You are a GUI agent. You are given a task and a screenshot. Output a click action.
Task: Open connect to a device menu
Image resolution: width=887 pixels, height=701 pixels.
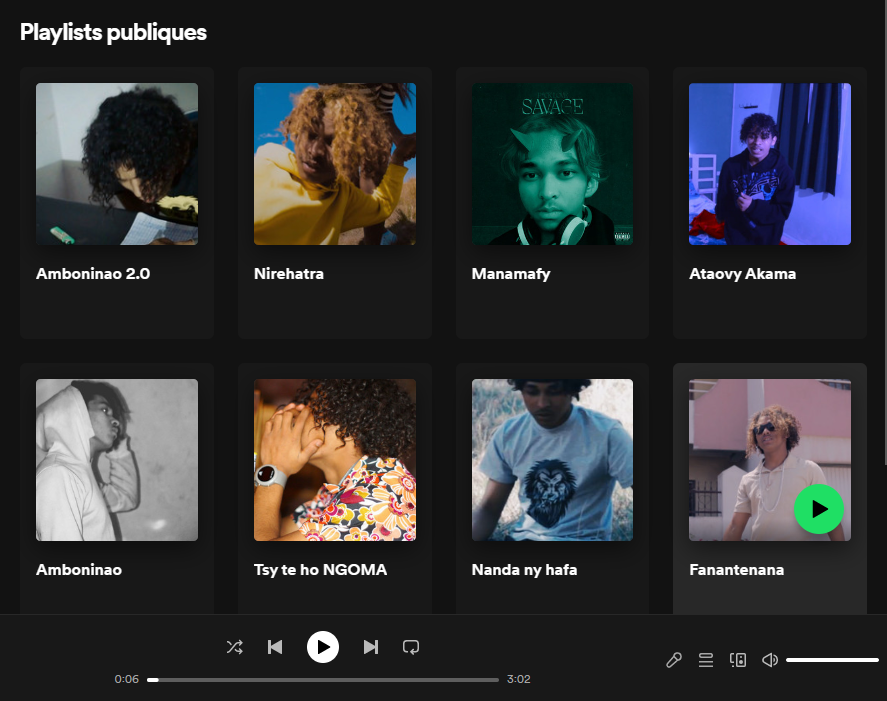point(738,660)
